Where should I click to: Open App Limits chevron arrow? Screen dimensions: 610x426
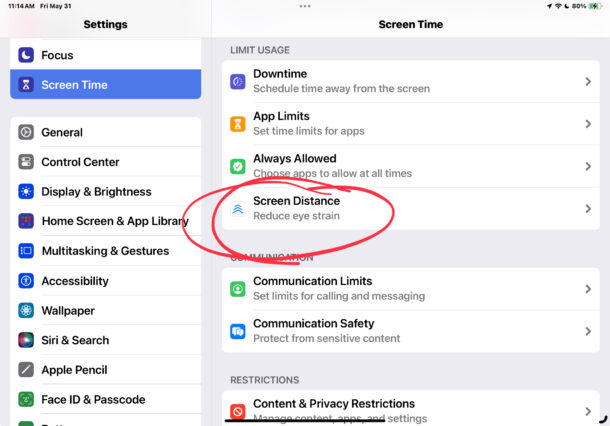588,124
